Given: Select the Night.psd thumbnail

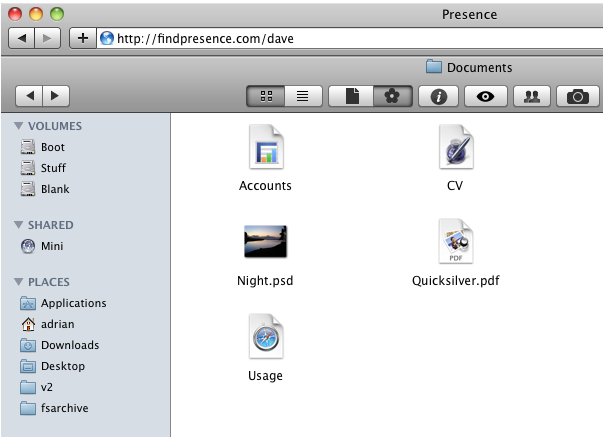Looking at the screenshot, I should (265, 243).
